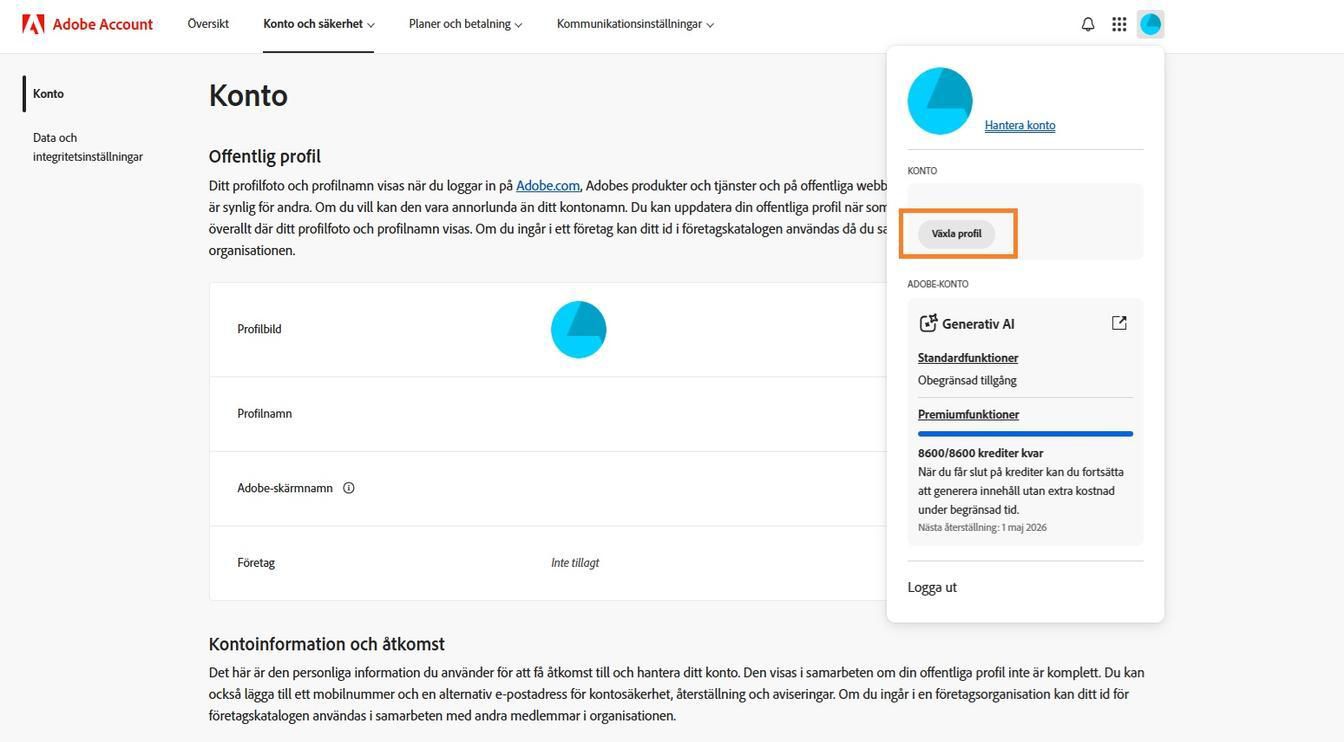Click the Profilbild avatar image
This screenshot has height=742, width=1344.
point(579,329)
